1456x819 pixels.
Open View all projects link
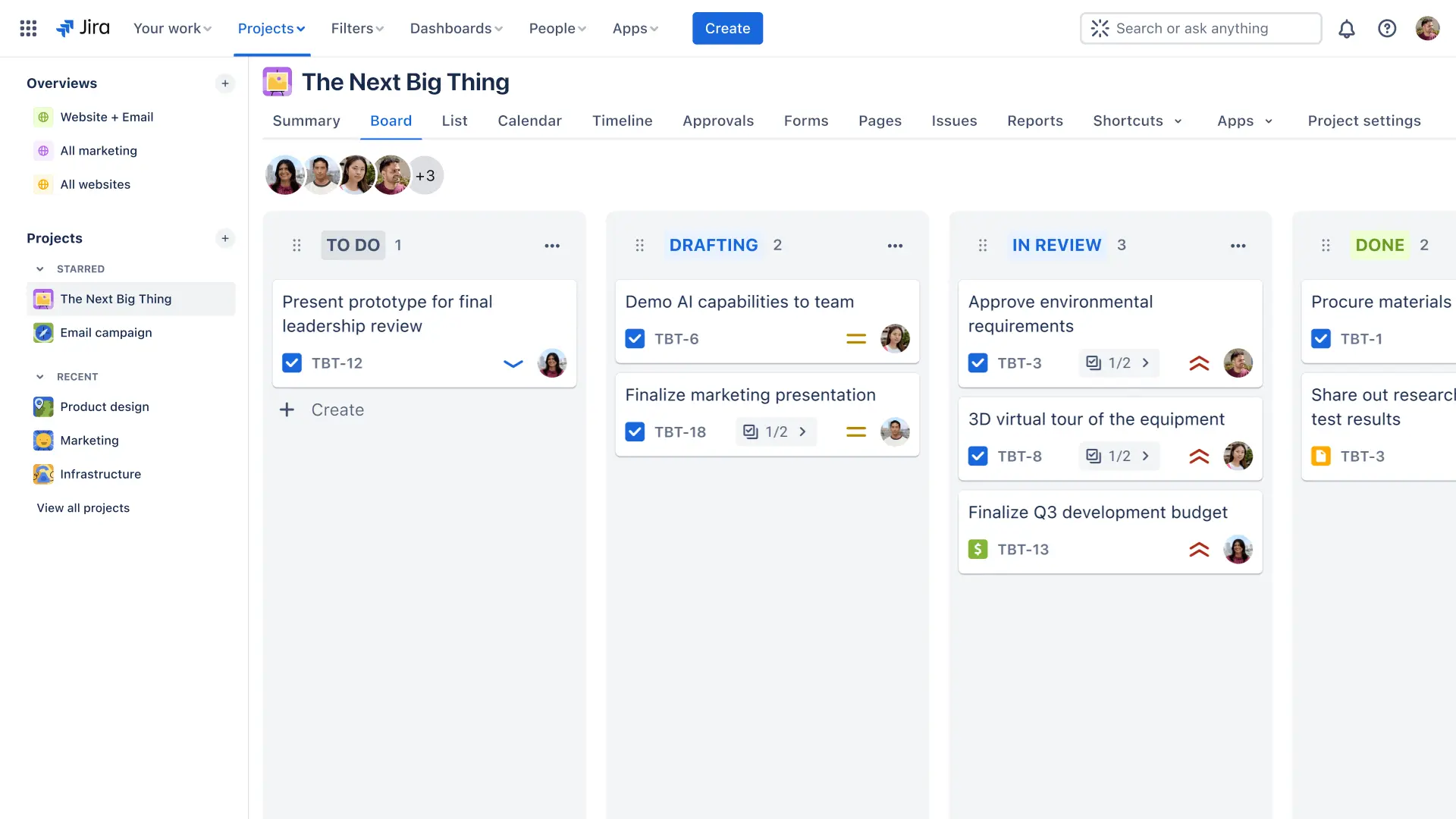(83, 508)
